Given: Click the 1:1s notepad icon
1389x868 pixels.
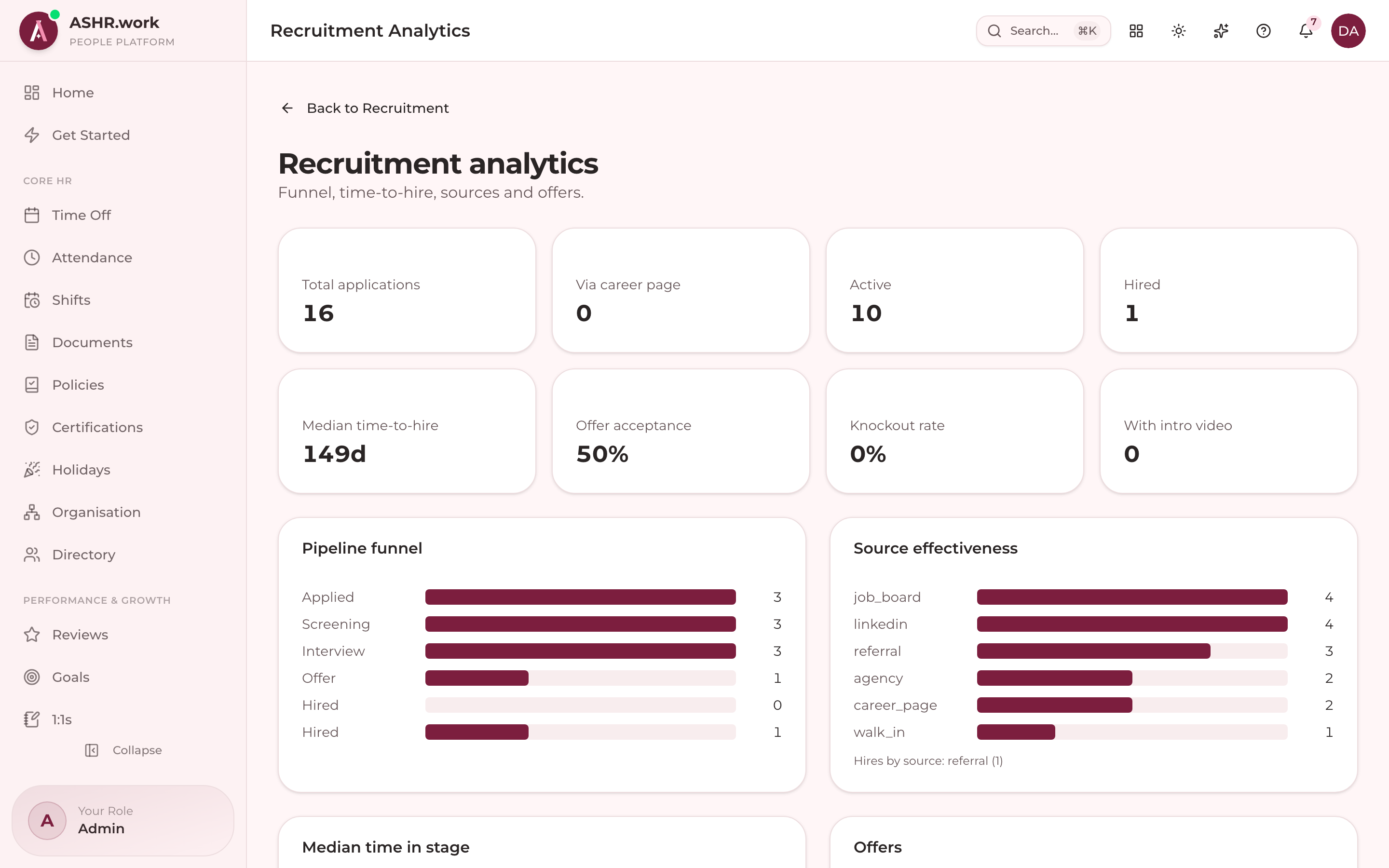Looking at the screenshot, I should point(31,720).
